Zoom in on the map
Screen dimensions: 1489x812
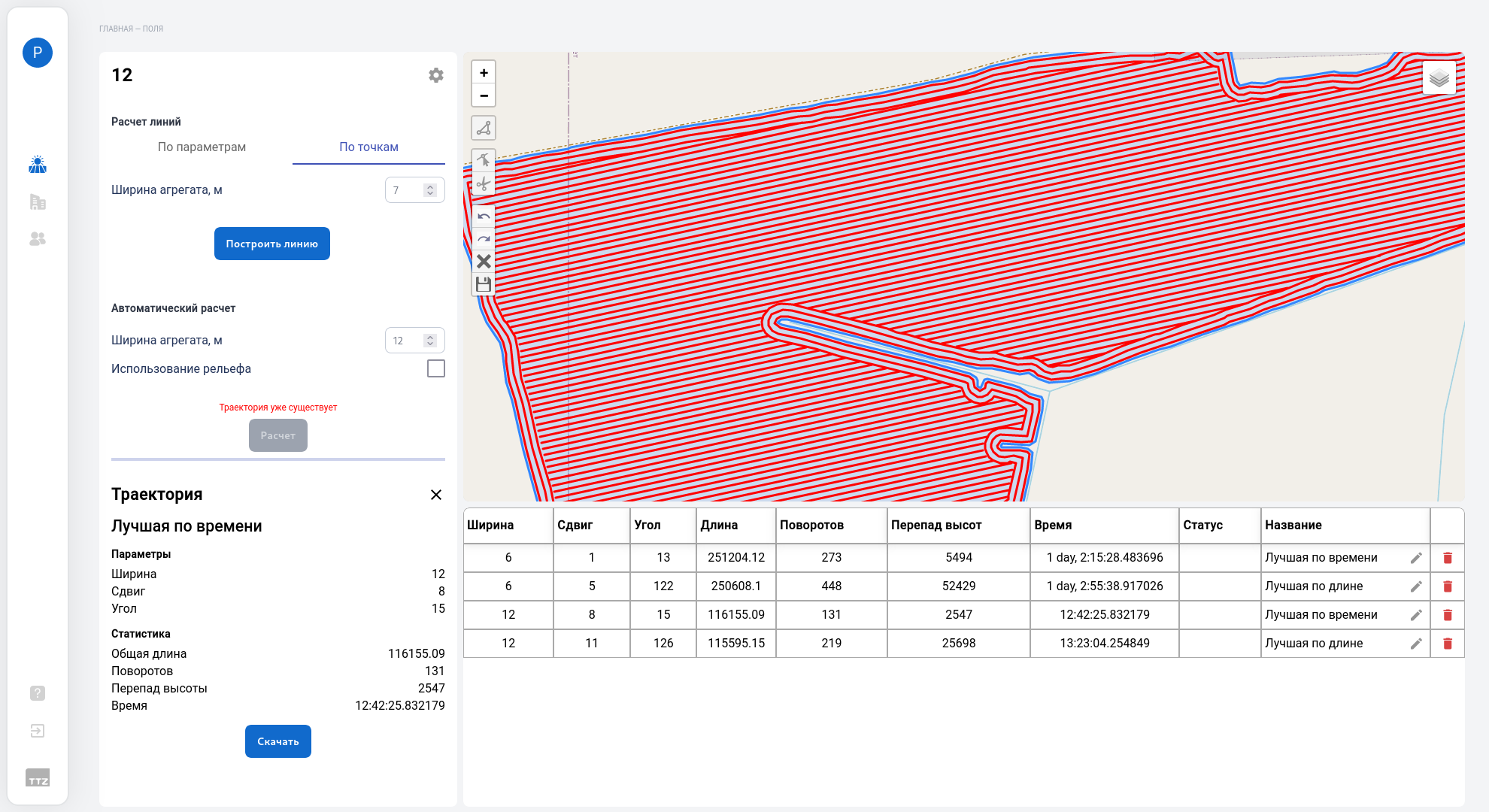coord(484,73)
